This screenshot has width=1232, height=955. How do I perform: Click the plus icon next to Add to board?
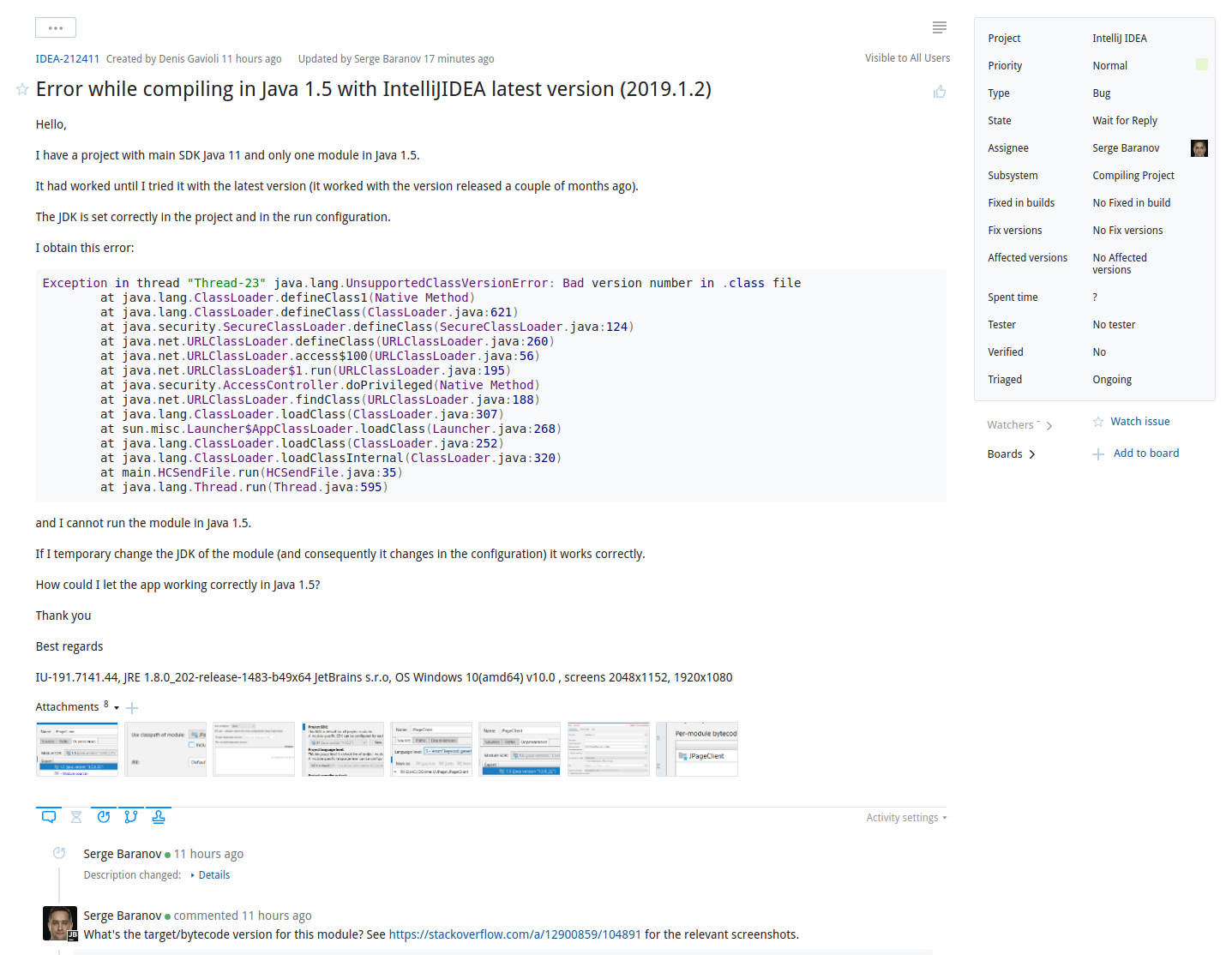pyautogui.click(x=1098, y=454)
